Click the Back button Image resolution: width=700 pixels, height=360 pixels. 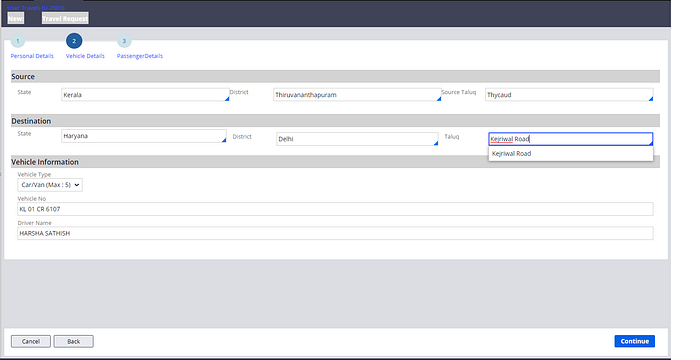pyautogui.click(x=74, y=341)
